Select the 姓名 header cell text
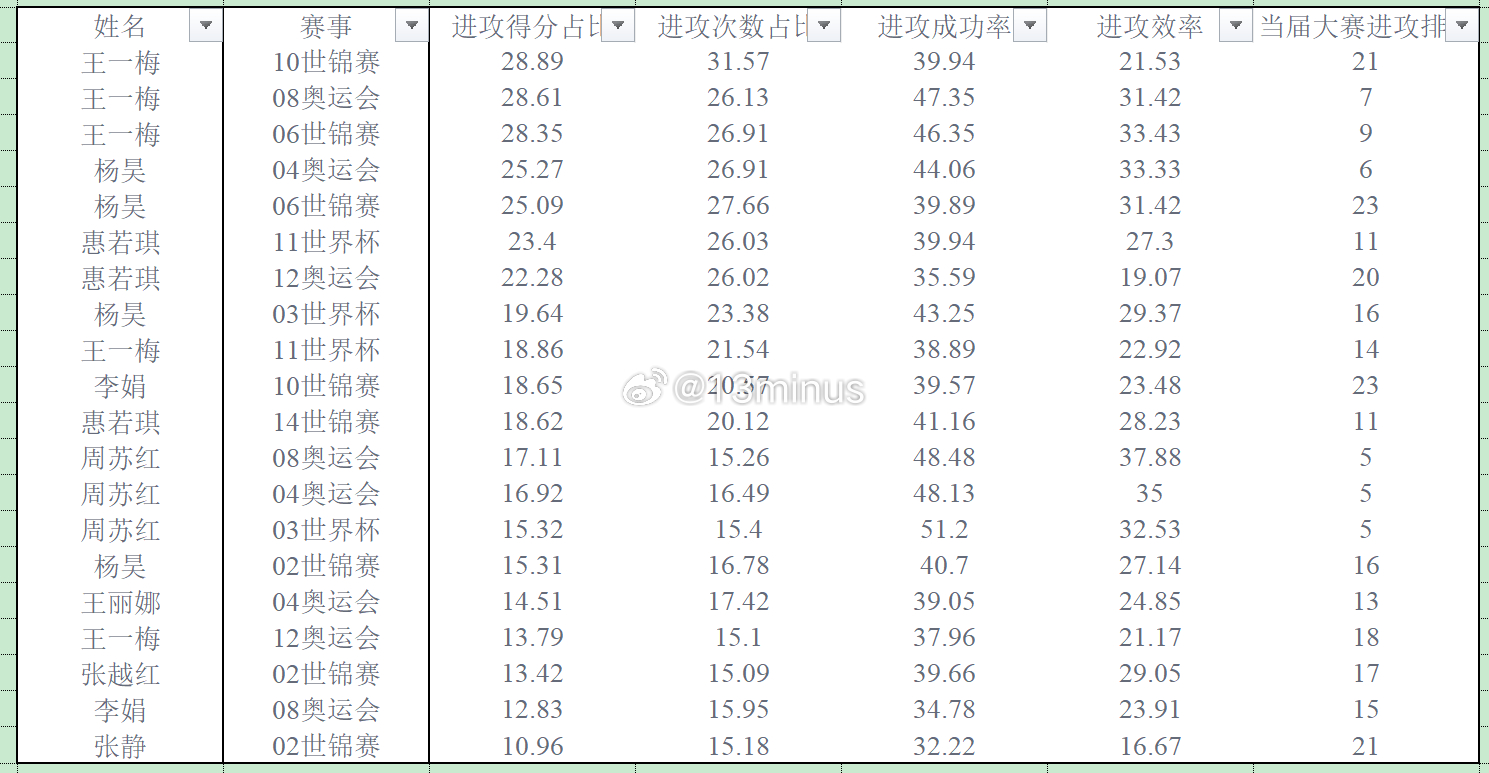Viewport: 1489px width, 773px height. coord(120,27)
